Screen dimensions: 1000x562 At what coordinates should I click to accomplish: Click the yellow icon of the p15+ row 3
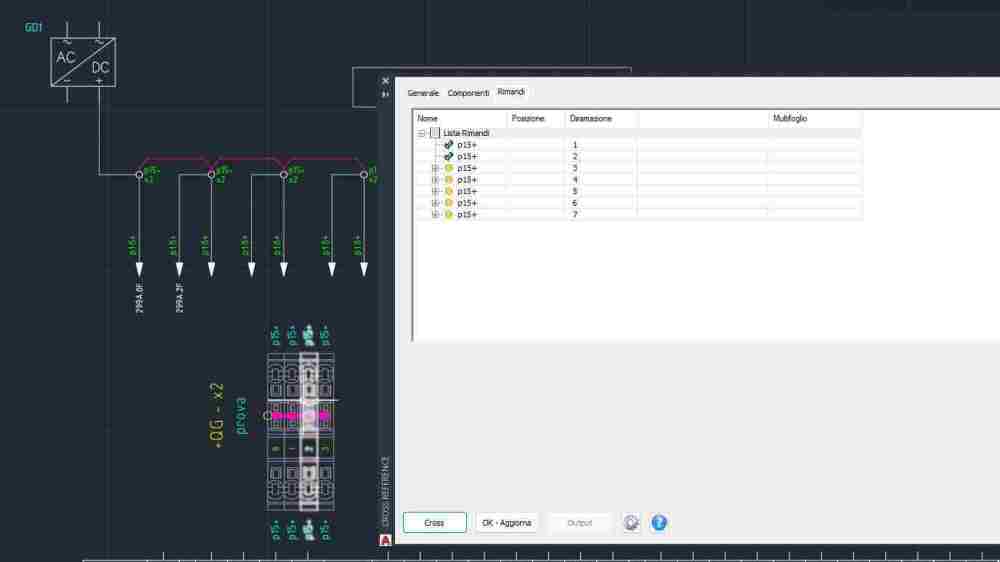(x=448, y=168)
